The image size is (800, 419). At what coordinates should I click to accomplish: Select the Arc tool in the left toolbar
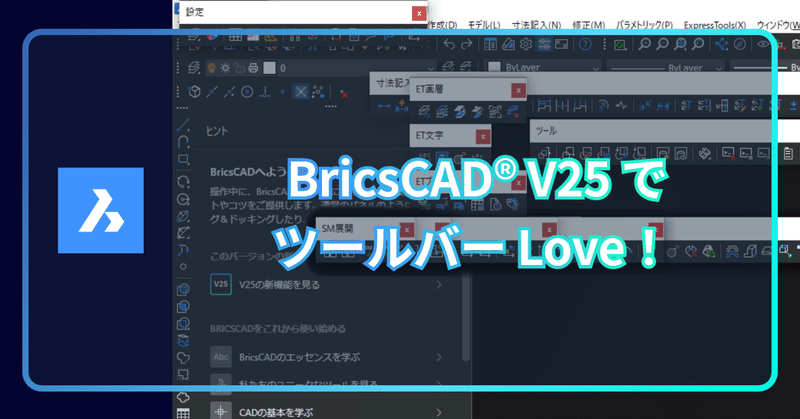tap(183, 142)
